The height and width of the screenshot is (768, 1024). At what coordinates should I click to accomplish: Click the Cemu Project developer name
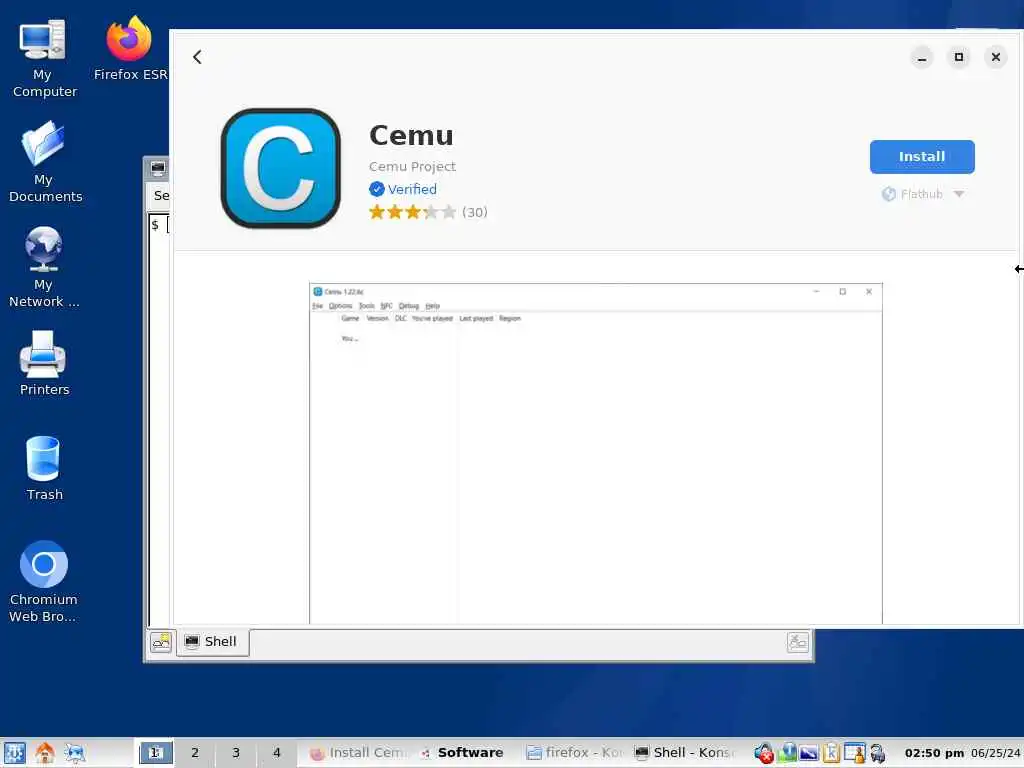[412, 167]
